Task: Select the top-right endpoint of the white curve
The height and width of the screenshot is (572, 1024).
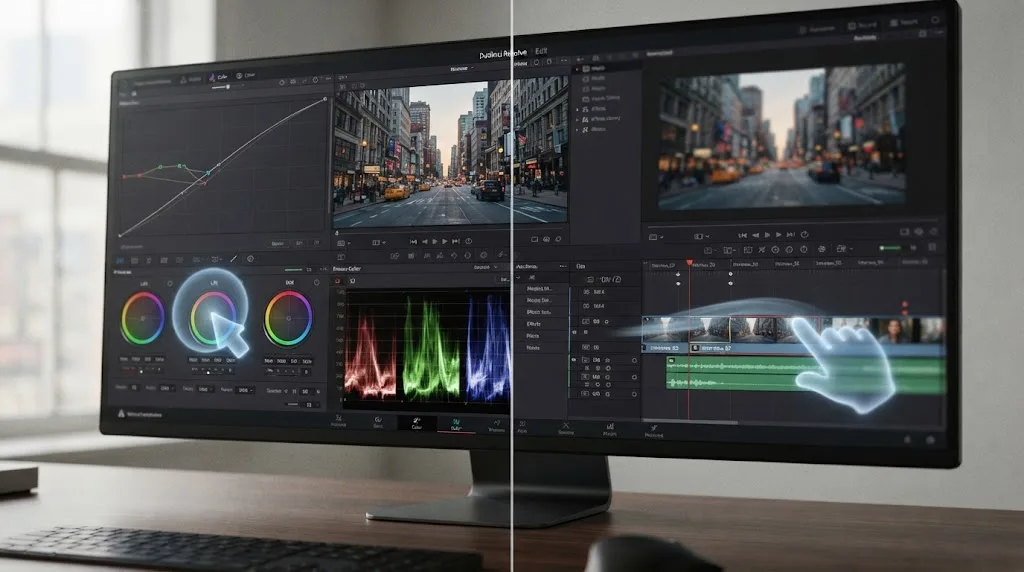Action: point(325,99)
